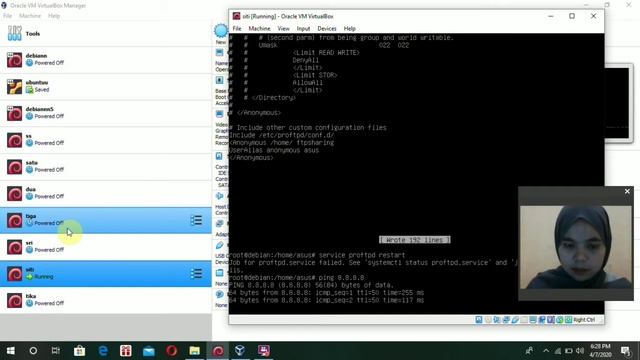The width and height of the screenshot is (640, 360).
Task: Select the satu virtual machine
Action: [x=106, y=167]
